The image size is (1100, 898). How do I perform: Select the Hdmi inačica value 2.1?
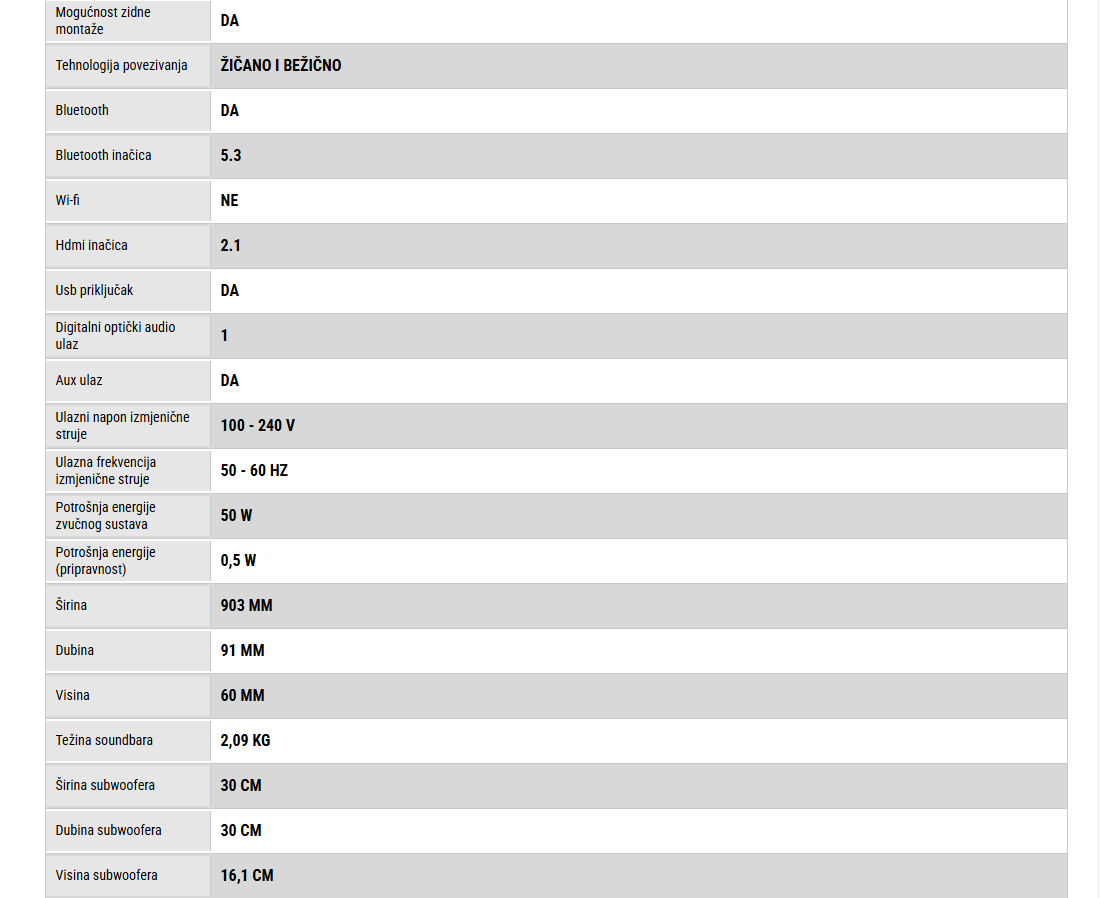click(x=230, y=245)
